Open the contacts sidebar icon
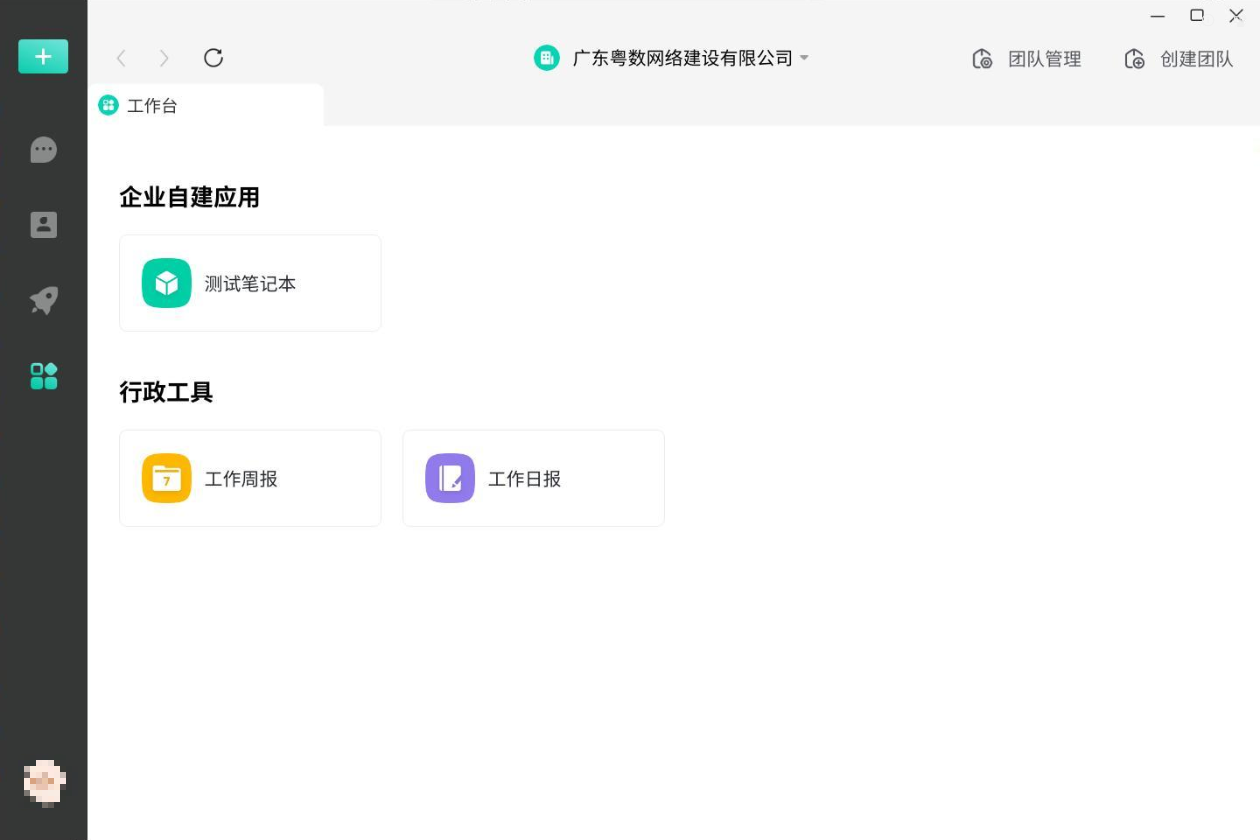The image size is (1260, 840). point(43,225)
